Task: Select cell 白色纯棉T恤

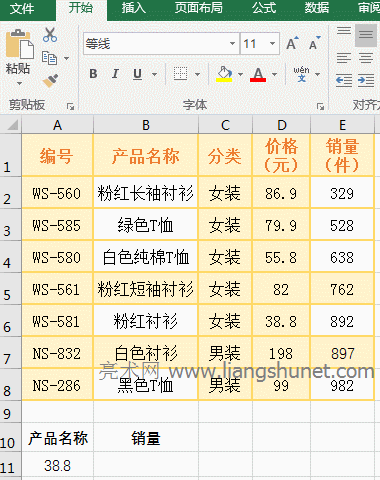Action: pyautogui.click(x=146, y=257)
